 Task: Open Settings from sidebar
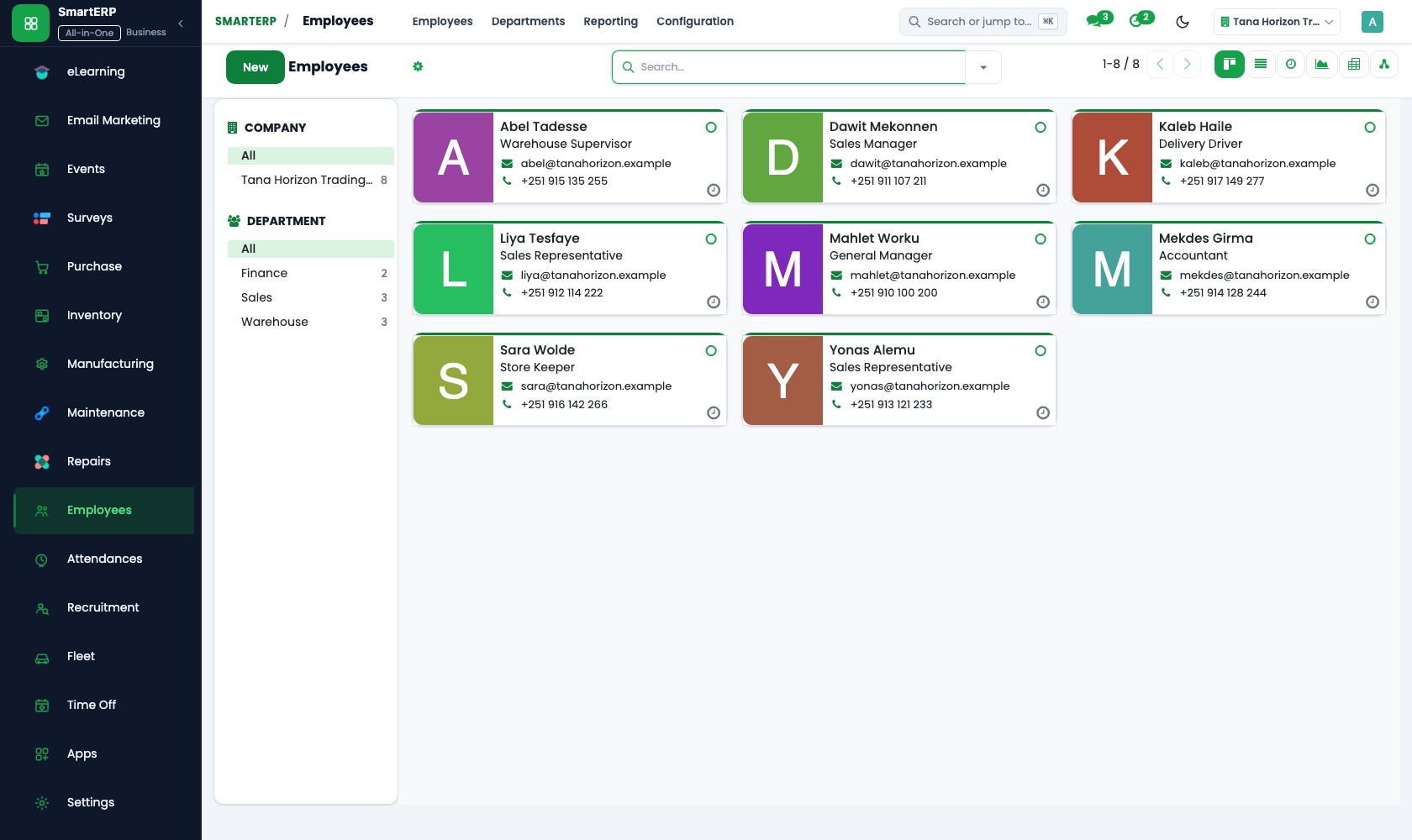[x=104, y=802]
